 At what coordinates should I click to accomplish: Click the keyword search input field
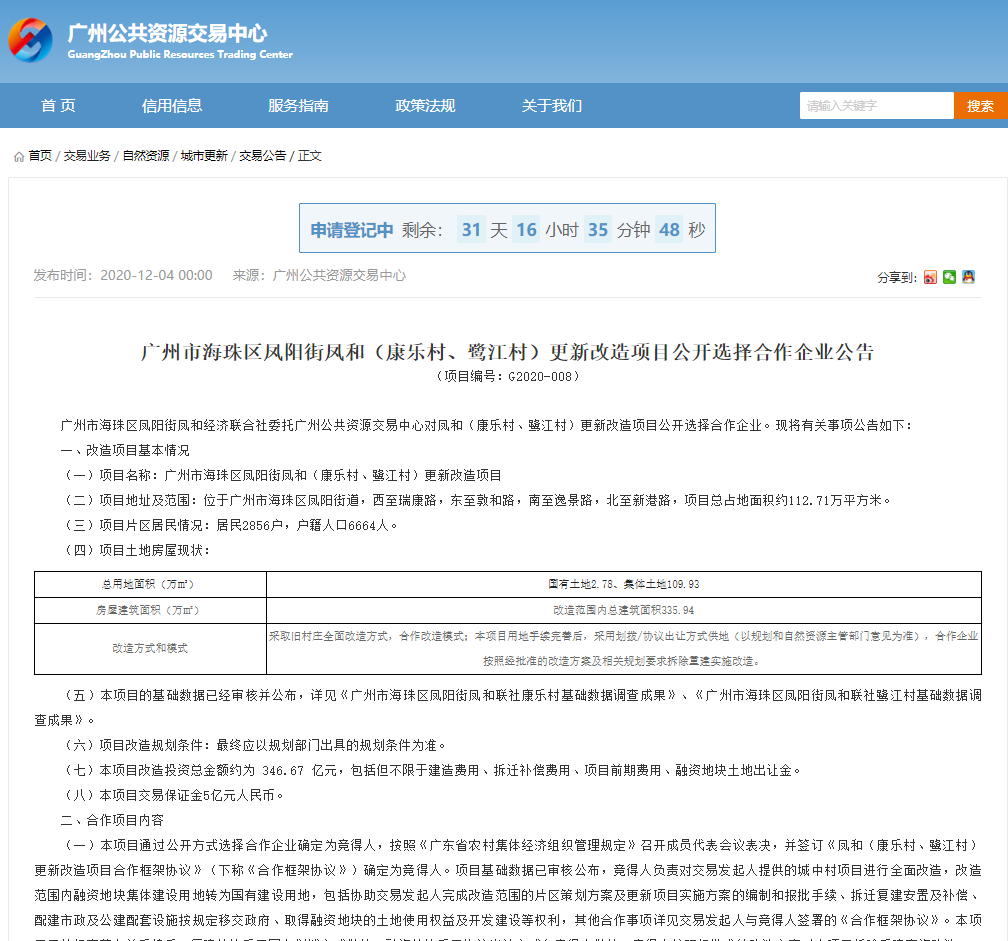pos(876,105)
